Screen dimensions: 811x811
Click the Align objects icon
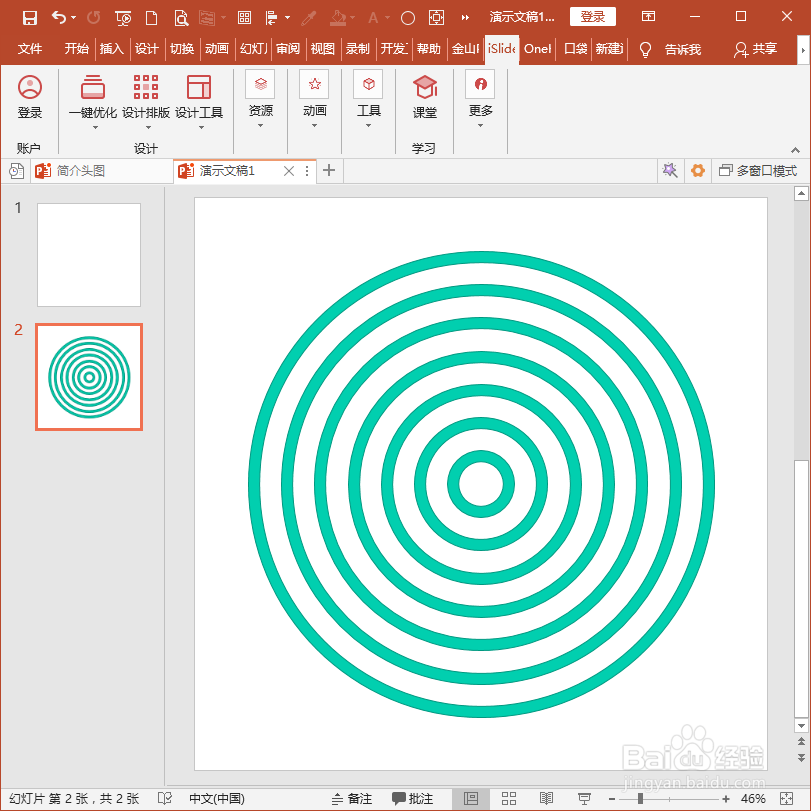pyautogui.click(x=272, y=18)
